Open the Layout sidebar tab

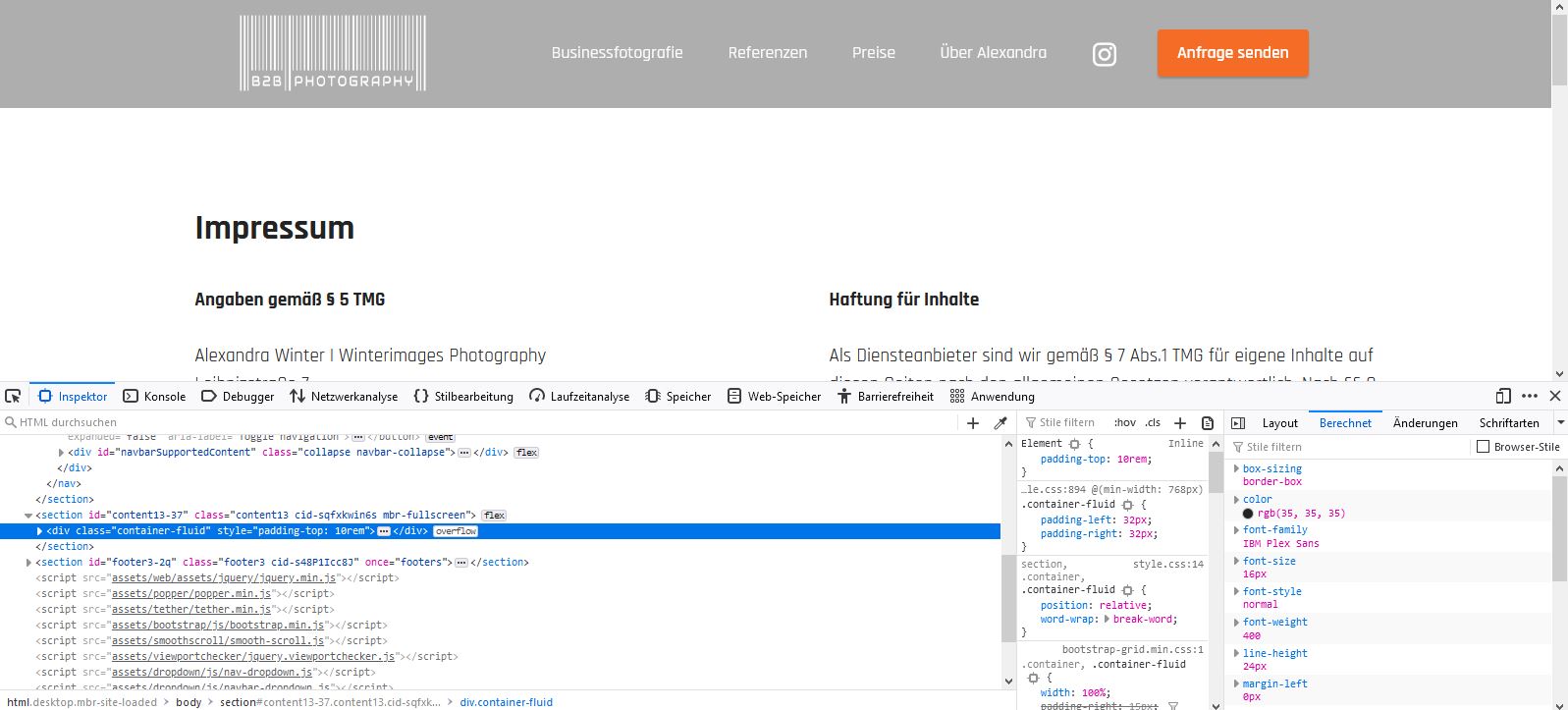(x=1279, y=423)
